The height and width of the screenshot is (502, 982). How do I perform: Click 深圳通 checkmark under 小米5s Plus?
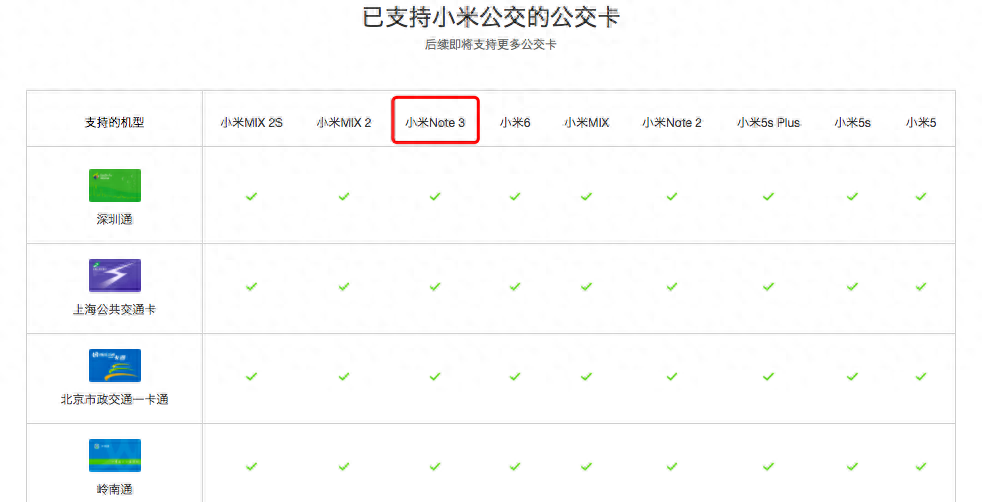pos(768,197)
